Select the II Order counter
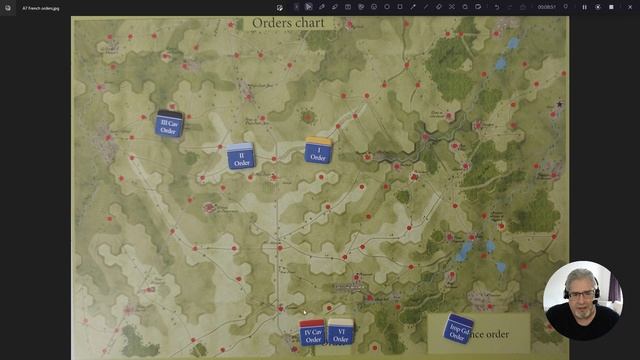 (241, 156)
